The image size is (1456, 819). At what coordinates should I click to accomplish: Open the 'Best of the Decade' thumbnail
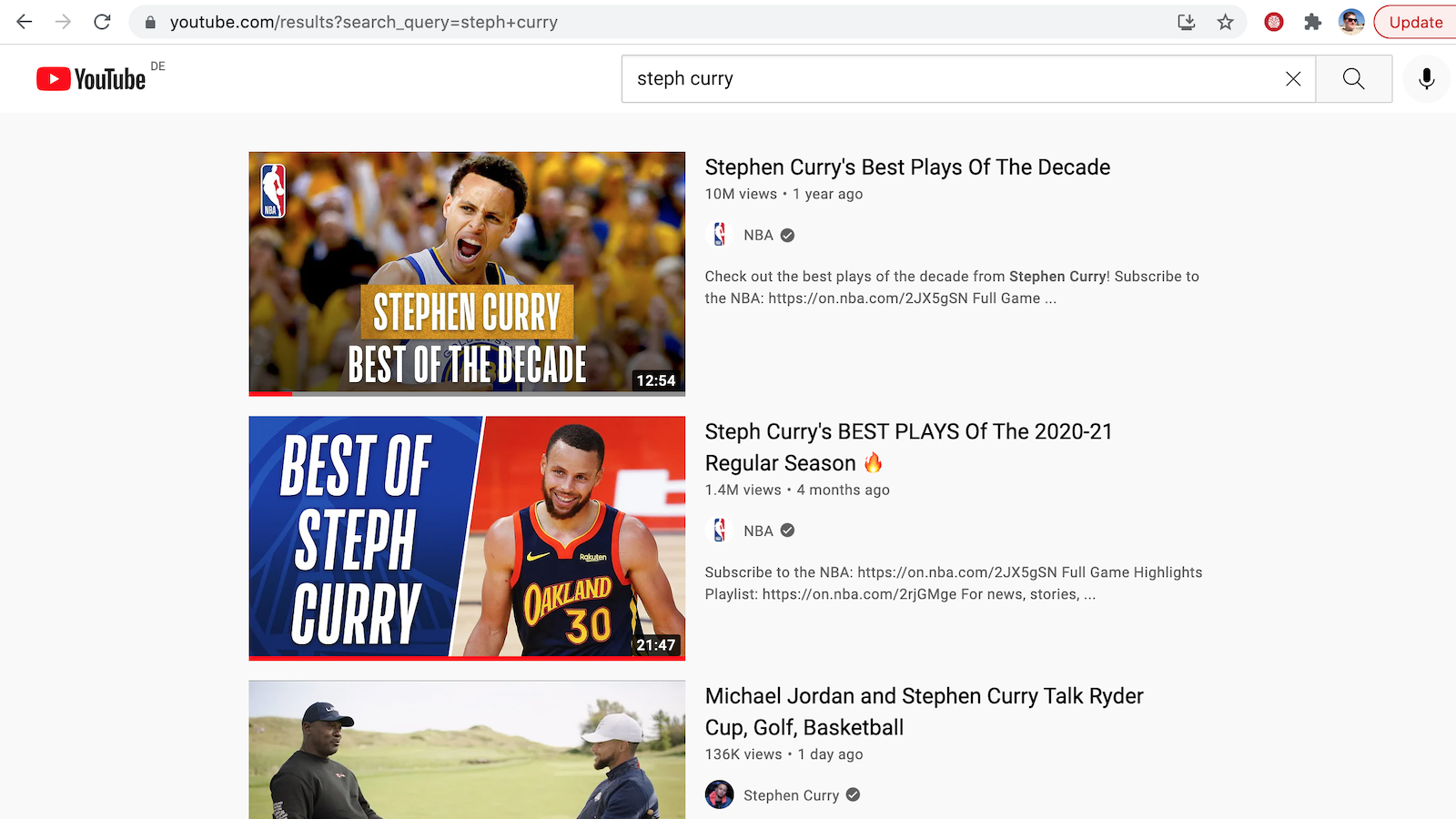(x=467, y=274)
